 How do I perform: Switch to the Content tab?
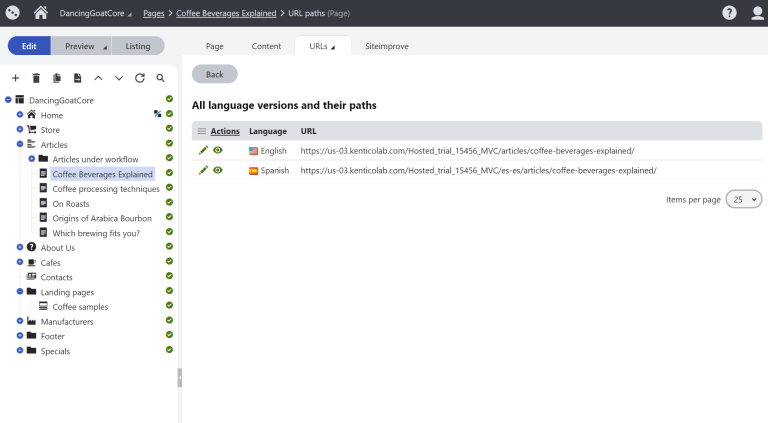(x=266, y=46)
